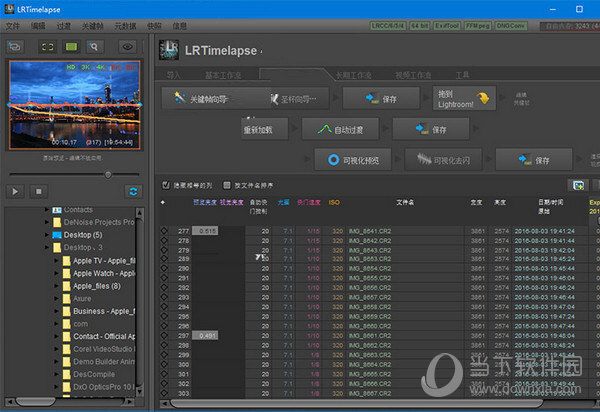The width and height of the screenshot is (600, 412).
Task: Click the green dashed frame icon
Action: (x=47, y=47)
